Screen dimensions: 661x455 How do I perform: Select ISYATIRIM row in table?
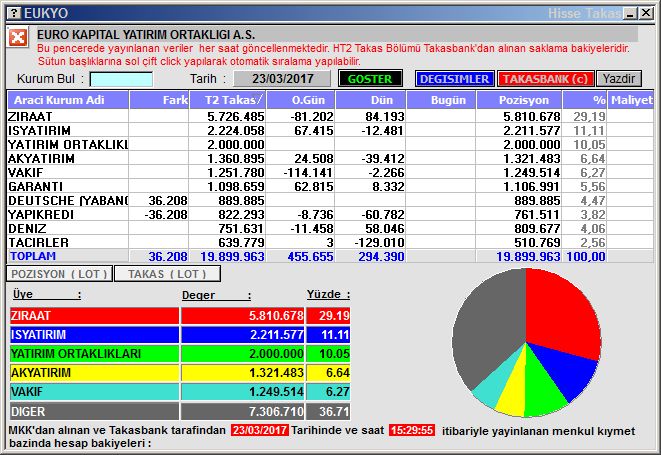pos(330,130)
